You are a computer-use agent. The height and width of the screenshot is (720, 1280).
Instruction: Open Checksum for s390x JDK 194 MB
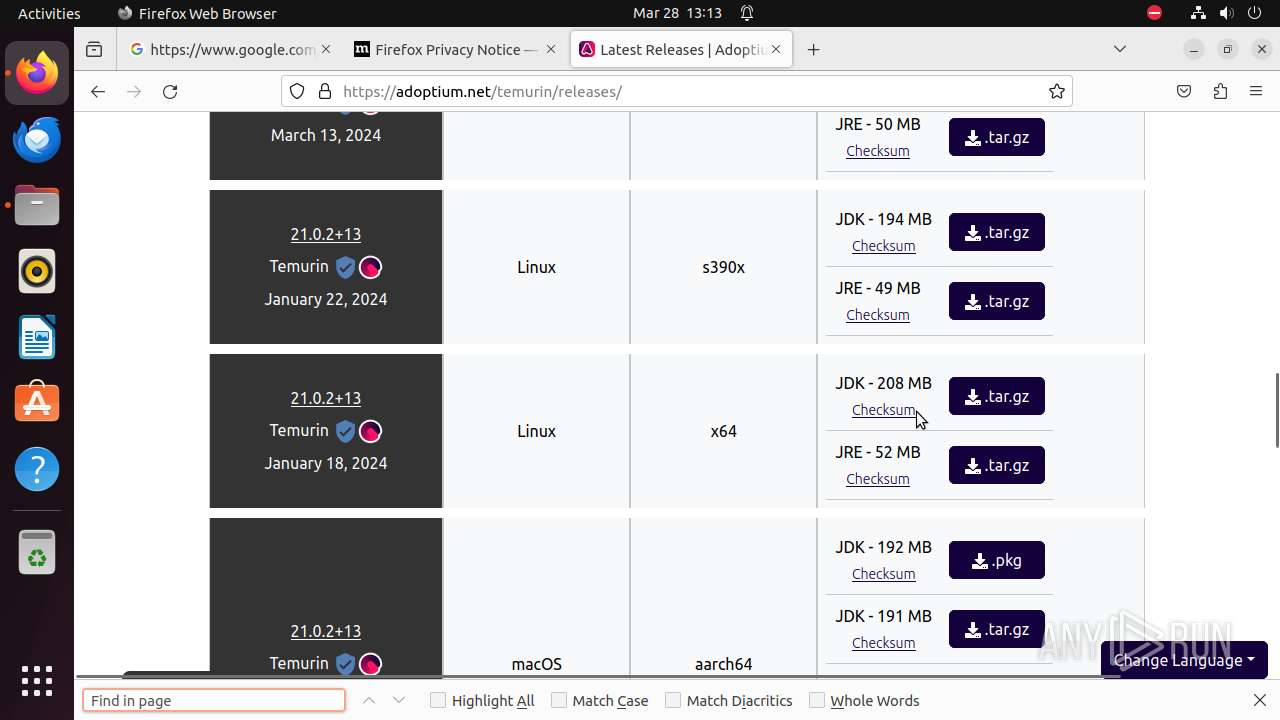[883, 246]
